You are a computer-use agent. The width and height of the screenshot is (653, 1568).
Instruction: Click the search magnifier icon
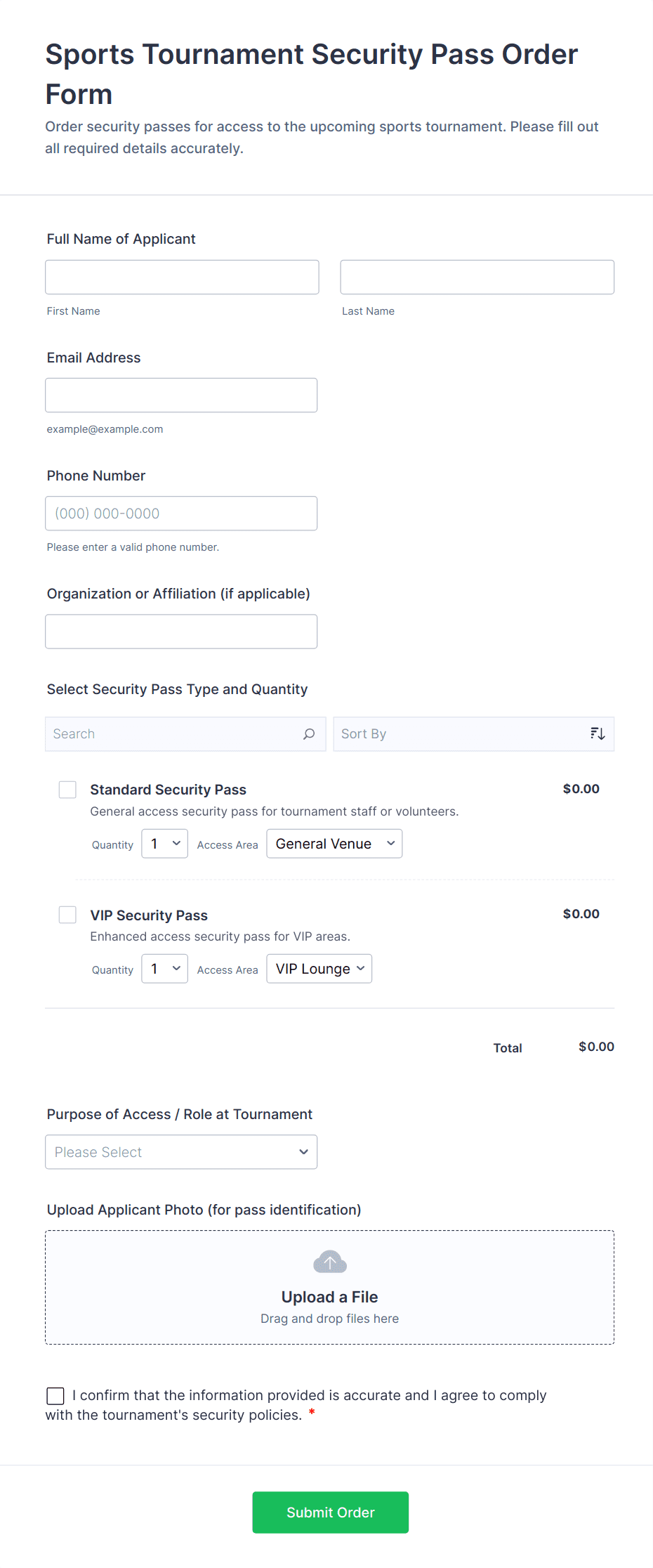tap(309, 734)
